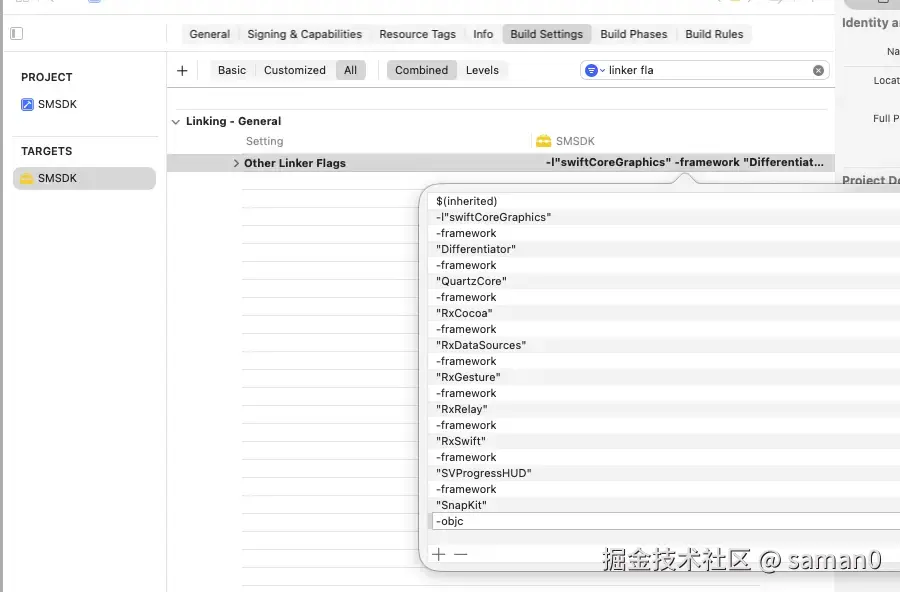Clear the linker search field using the X icon
Image resolution: width=900 pixels, height=592 pixels.
[x=818, y=70]
